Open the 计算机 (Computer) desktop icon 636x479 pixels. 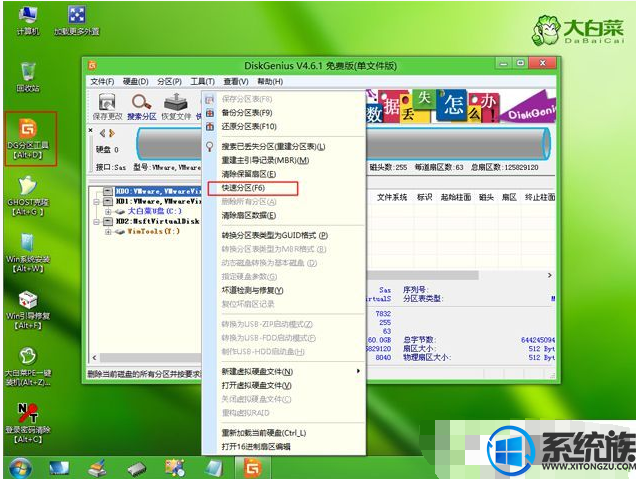pos(28,18)
